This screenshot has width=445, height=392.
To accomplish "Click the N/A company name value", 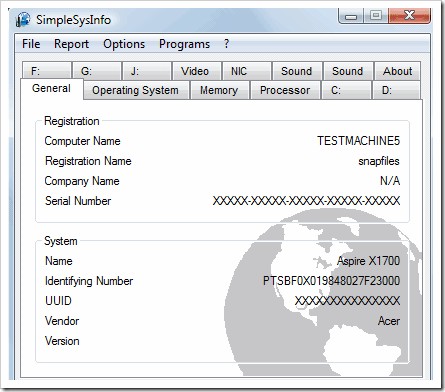I will (390, 181).
